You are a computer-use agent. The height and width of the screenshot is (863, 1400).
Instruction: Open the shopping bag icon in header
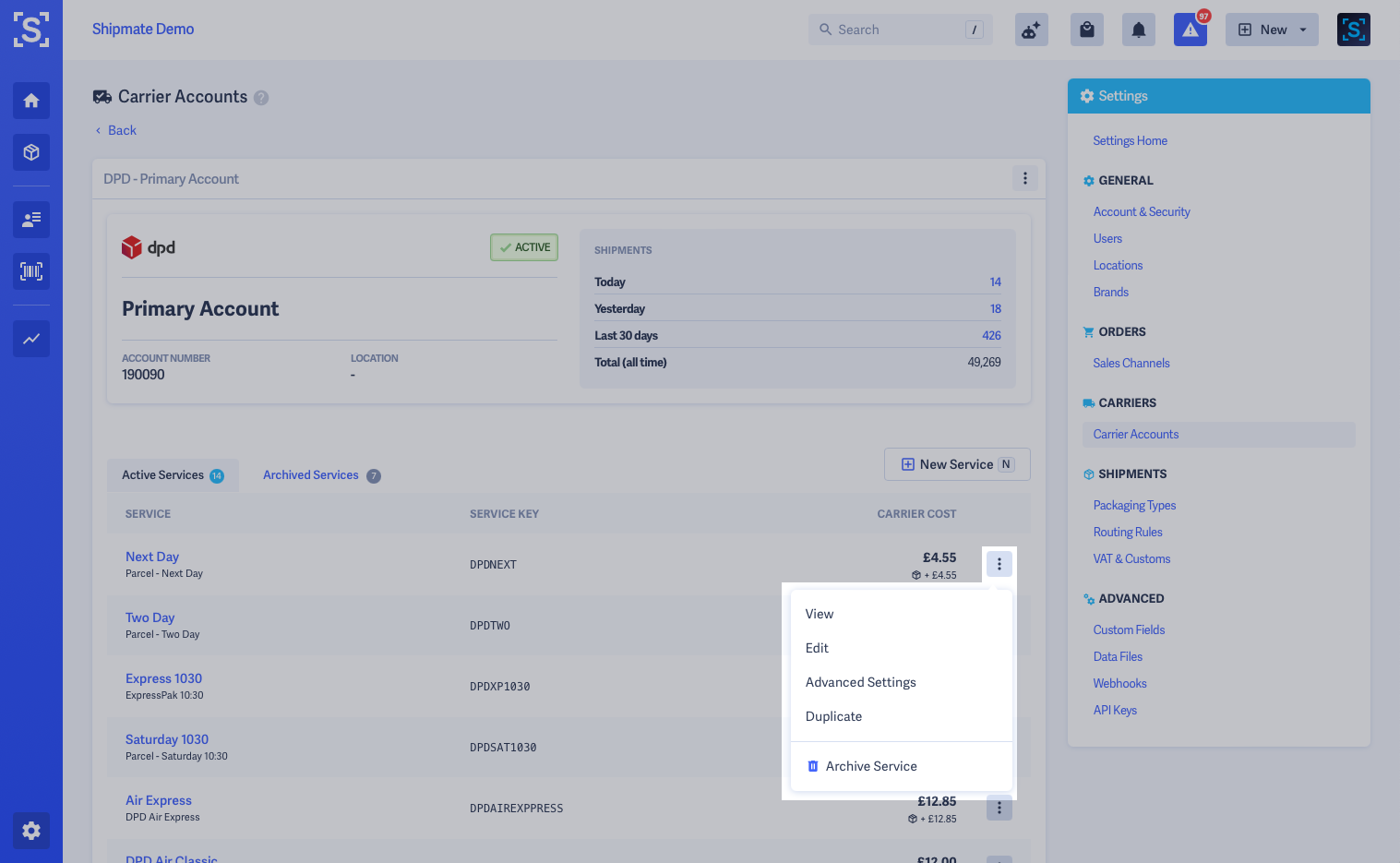1087,30
